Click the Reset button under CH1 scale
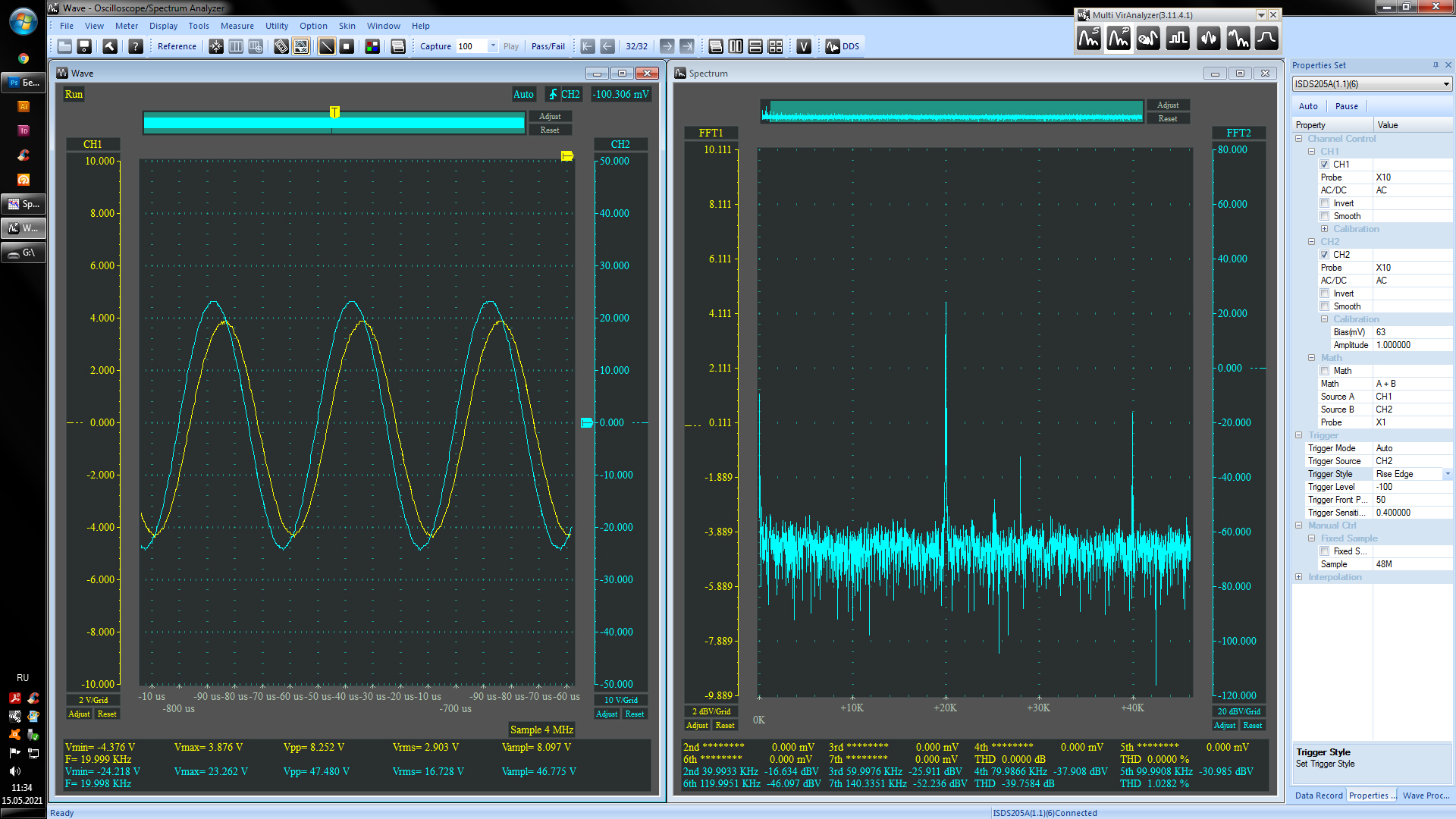 point(107,714)
